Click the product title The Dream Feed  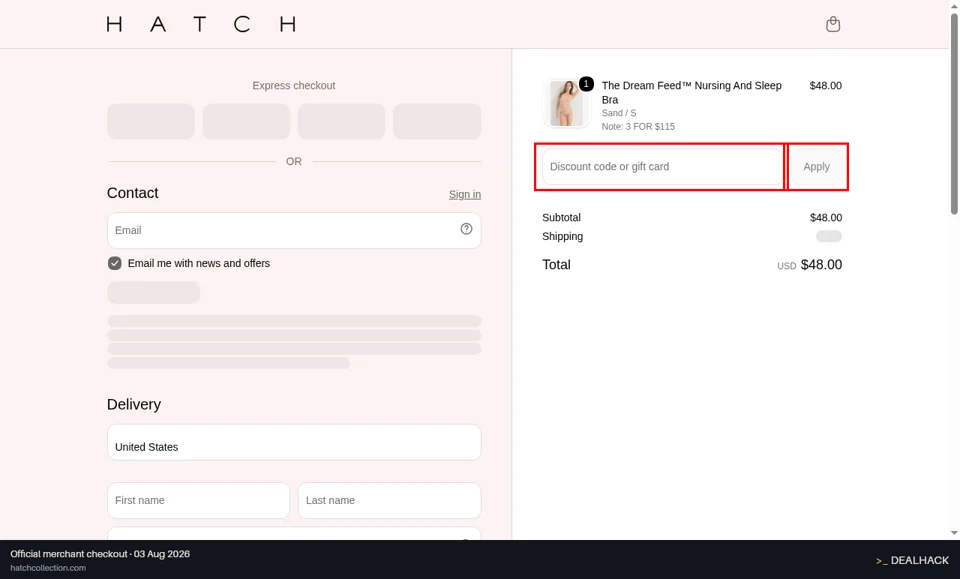click(x=691, y=92)
